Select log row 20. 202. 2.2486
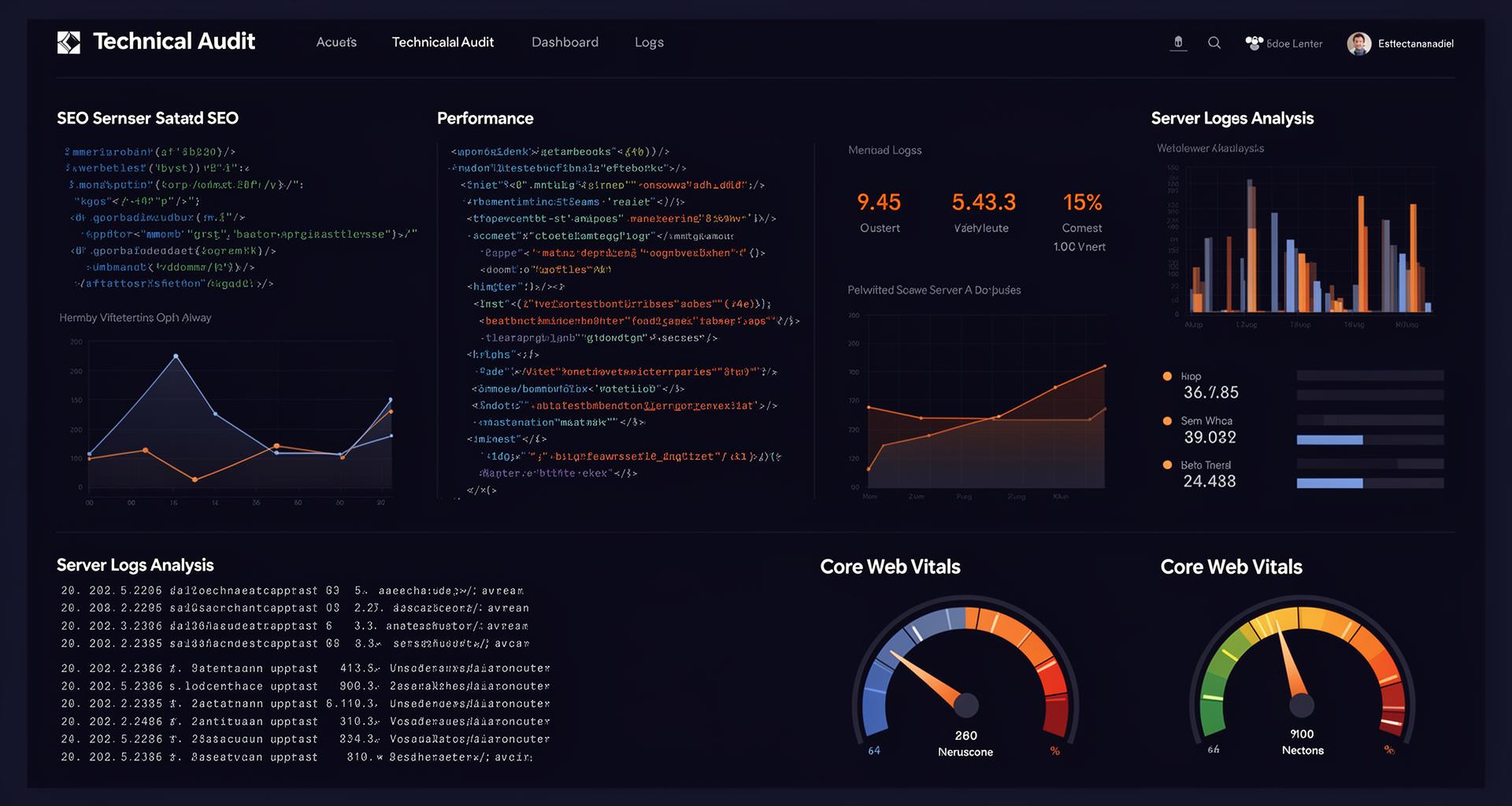1512x806 pixels. [x=305, y=722]
